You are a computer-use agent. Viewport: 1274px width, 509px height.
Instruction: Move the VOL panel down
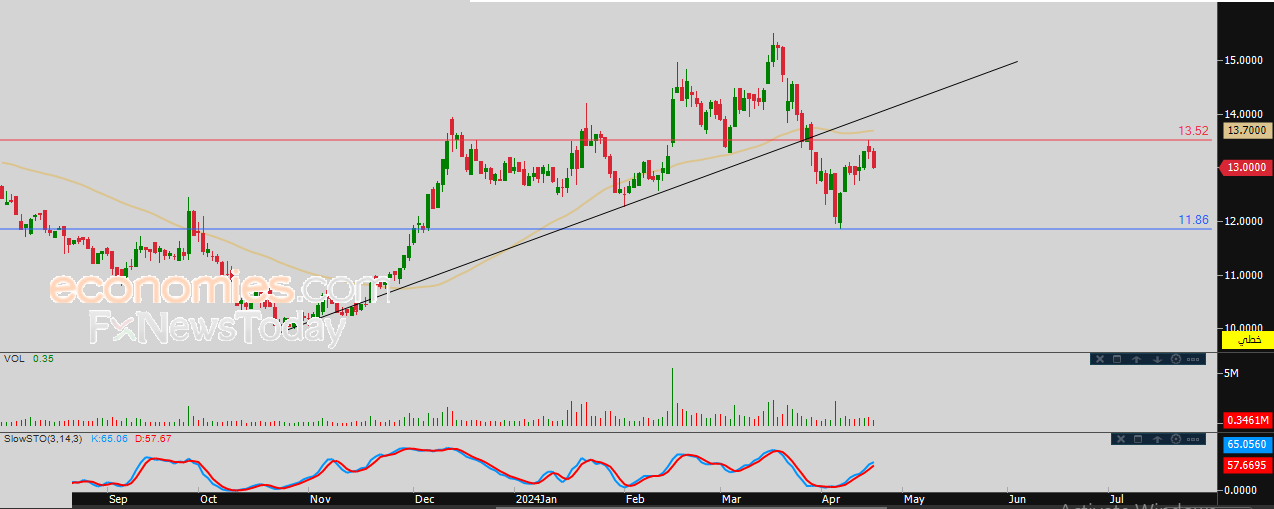1157,359
